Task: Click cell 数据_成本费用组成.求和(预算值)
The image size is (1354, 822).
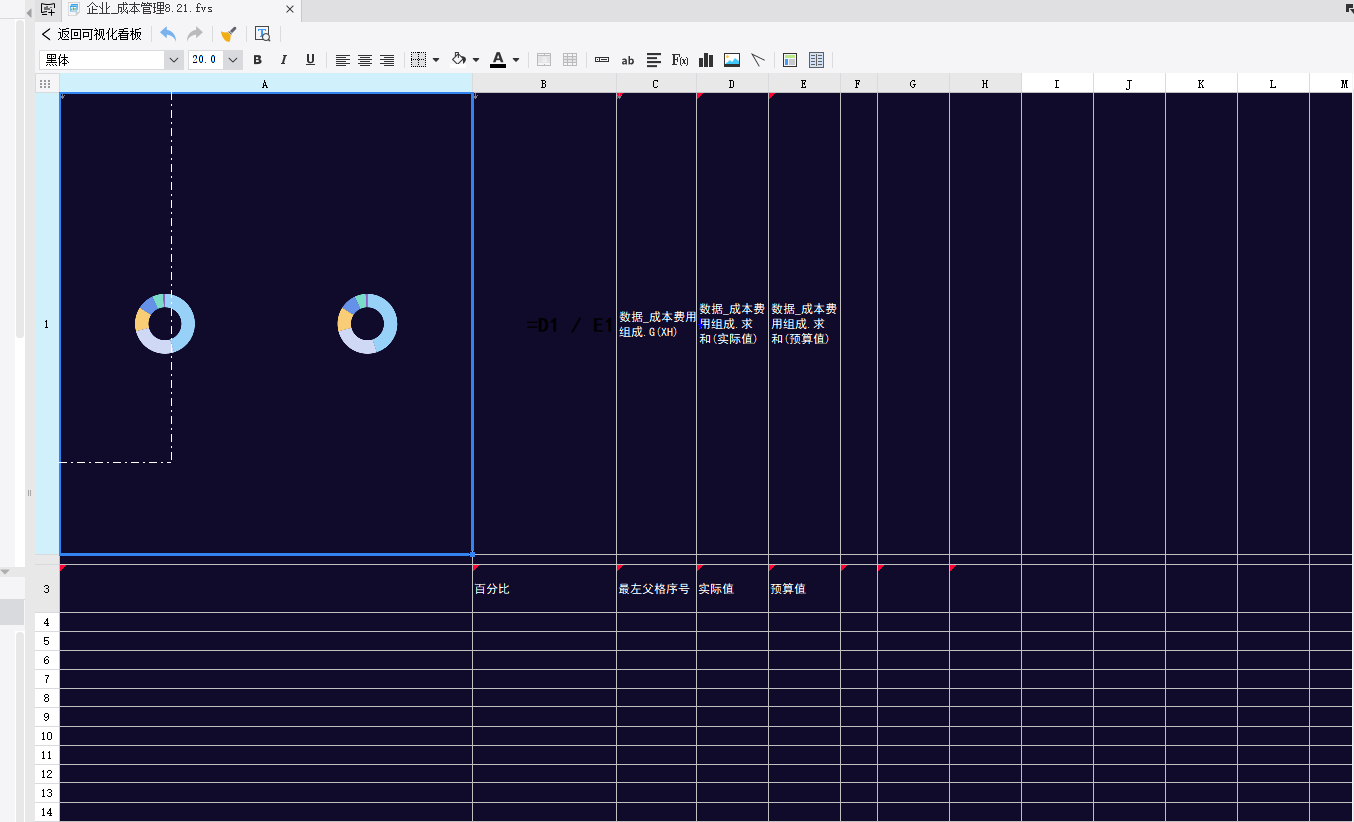Action: pyautogui.click(x=804, y=324)
